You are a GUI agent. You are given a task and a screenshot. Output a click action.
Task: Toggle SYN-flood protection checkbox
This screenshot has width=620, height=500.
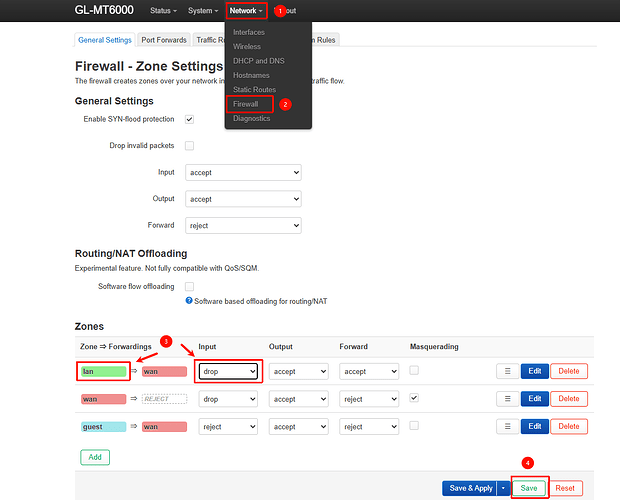190,119
